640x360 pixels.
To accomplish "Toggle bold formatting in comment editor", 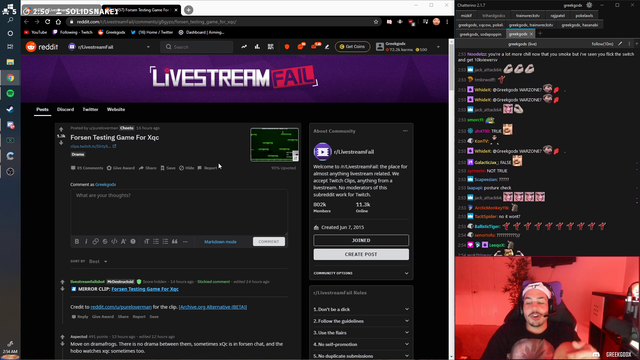I will tap(77, 242).
